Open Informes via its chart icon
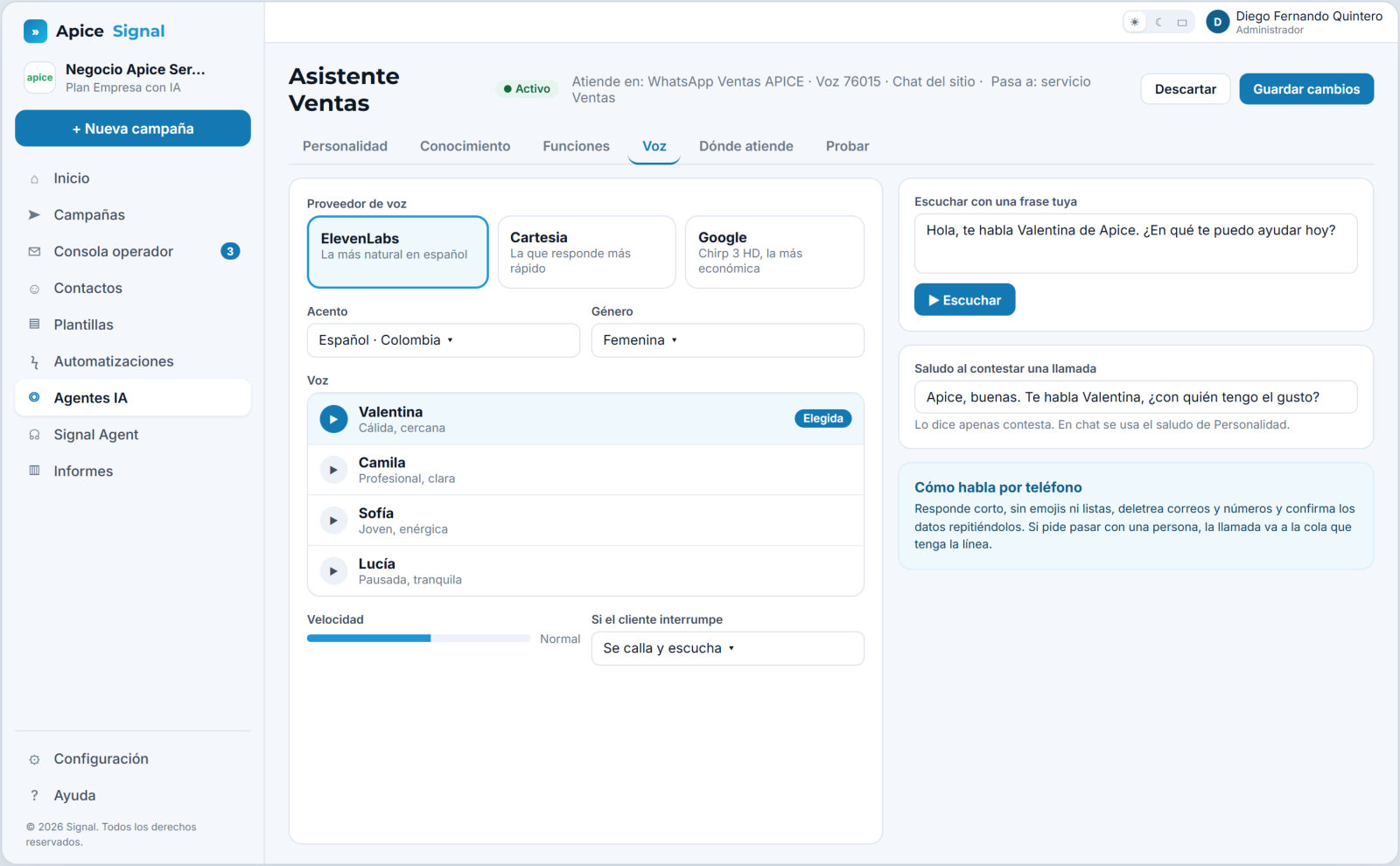Viewport: 1400px width, 866px height. point(35,471)
